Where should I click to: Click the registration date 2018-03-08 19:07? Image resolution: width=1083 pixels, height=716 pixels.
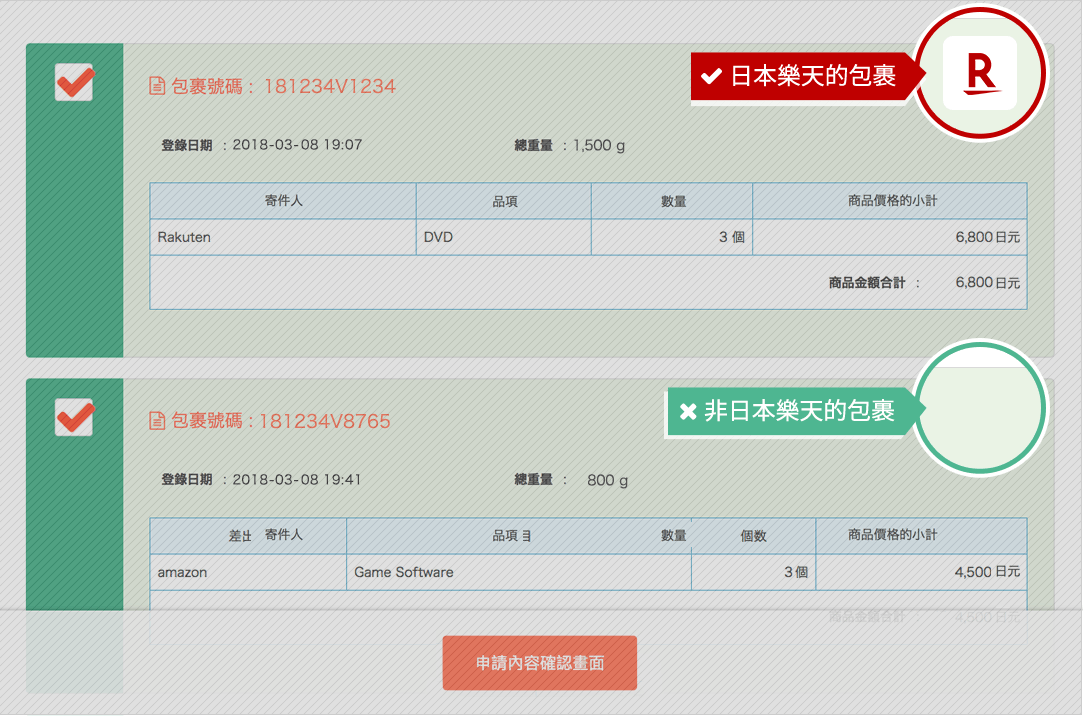[x=297, y=144]
